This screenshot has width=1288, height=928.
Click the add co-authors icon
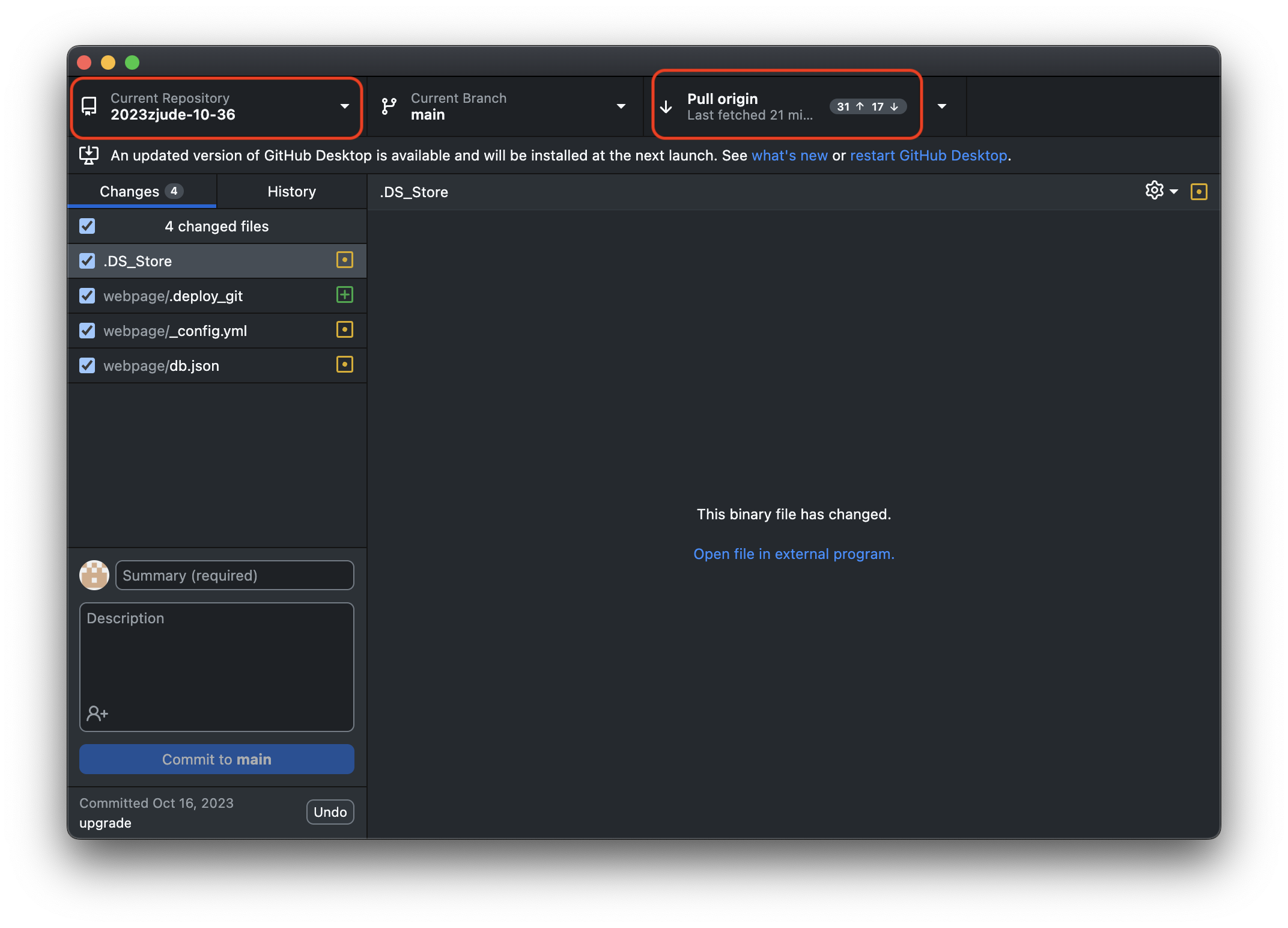pyautogui.click(x=97, y=713)
